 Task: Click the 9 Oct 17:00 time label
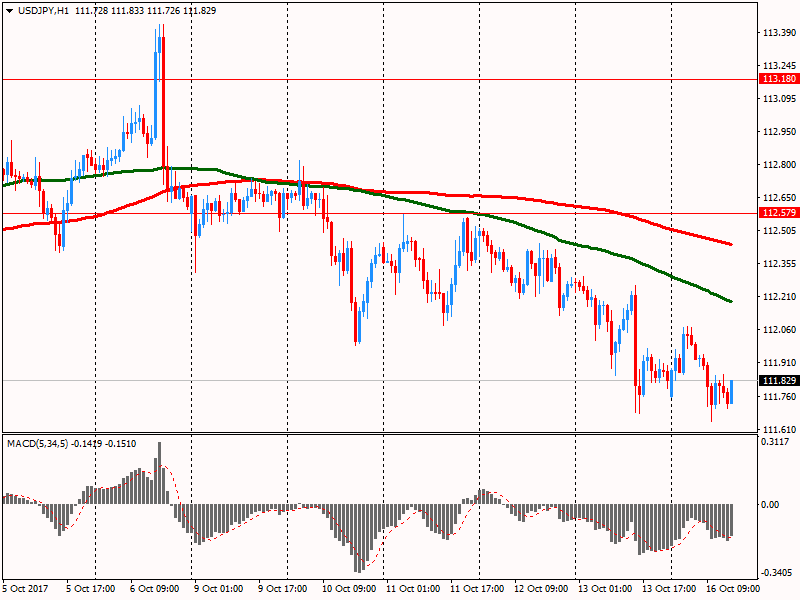283,589
